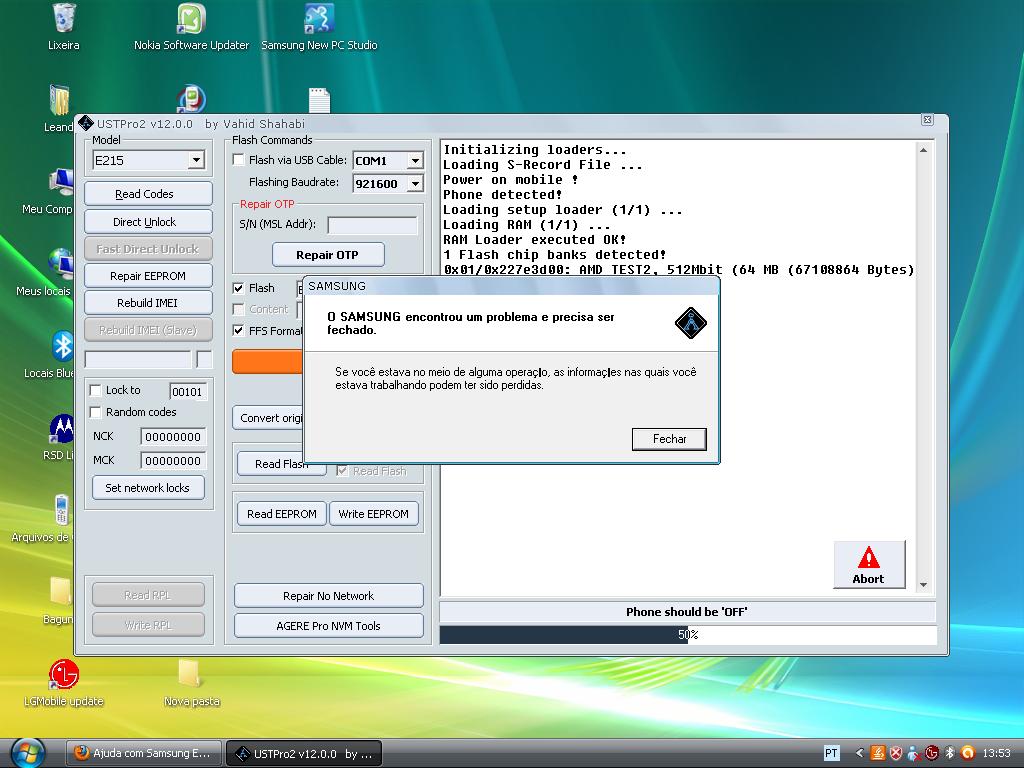The height and width of the screenshot is (768, 1024).
Task: Uncheck the Flash checkbox
Action: 238,287
